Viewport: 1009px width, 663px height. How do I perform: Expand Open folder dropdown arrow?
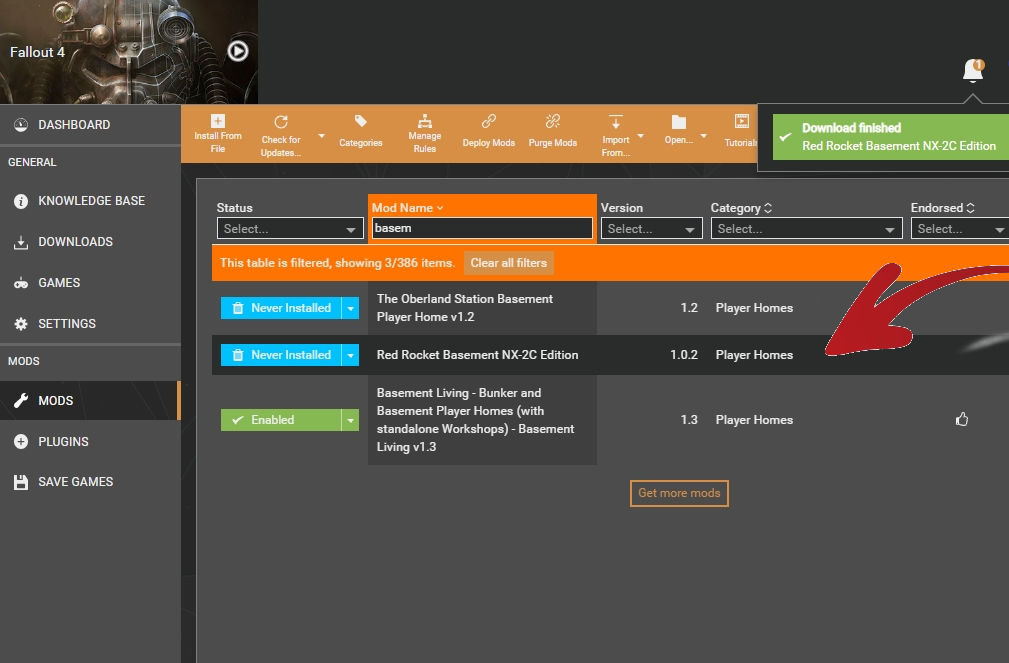(x=703, y=136)
